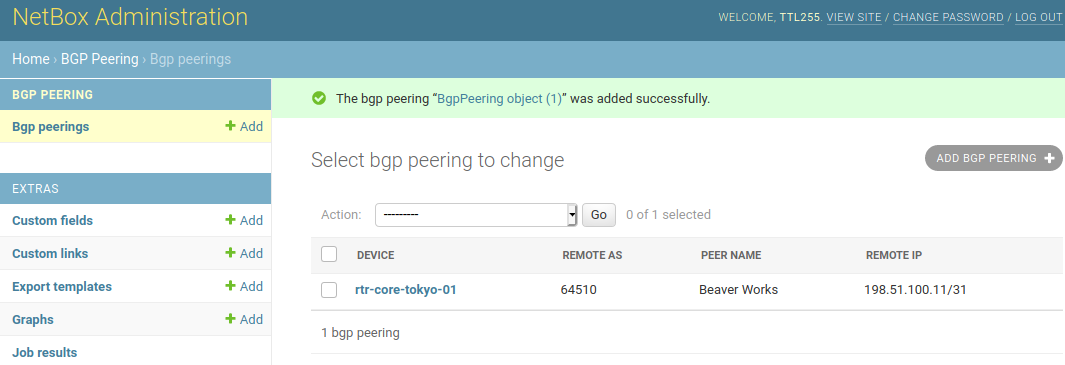Sort by the DEVICE column header
The height and width of the screenshot is (365, 1065).
[376, 256]
